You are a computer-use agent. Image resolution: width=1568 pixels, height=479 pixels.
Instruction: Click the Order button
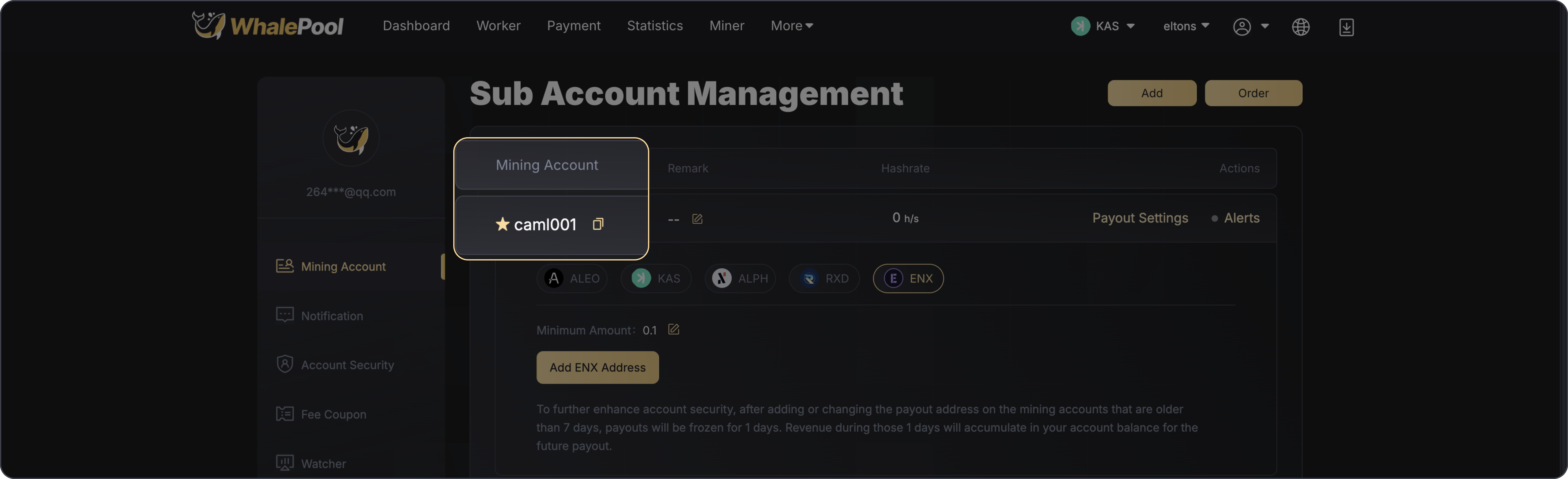[1253, 93]
